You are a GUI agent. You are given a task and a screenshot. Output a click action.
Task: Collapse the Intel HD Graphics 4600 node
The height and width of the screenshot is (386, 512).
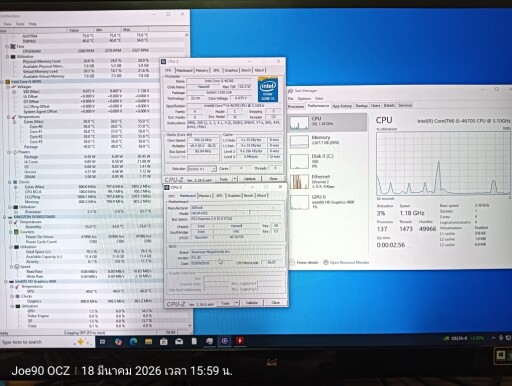[x=6, y=282]
